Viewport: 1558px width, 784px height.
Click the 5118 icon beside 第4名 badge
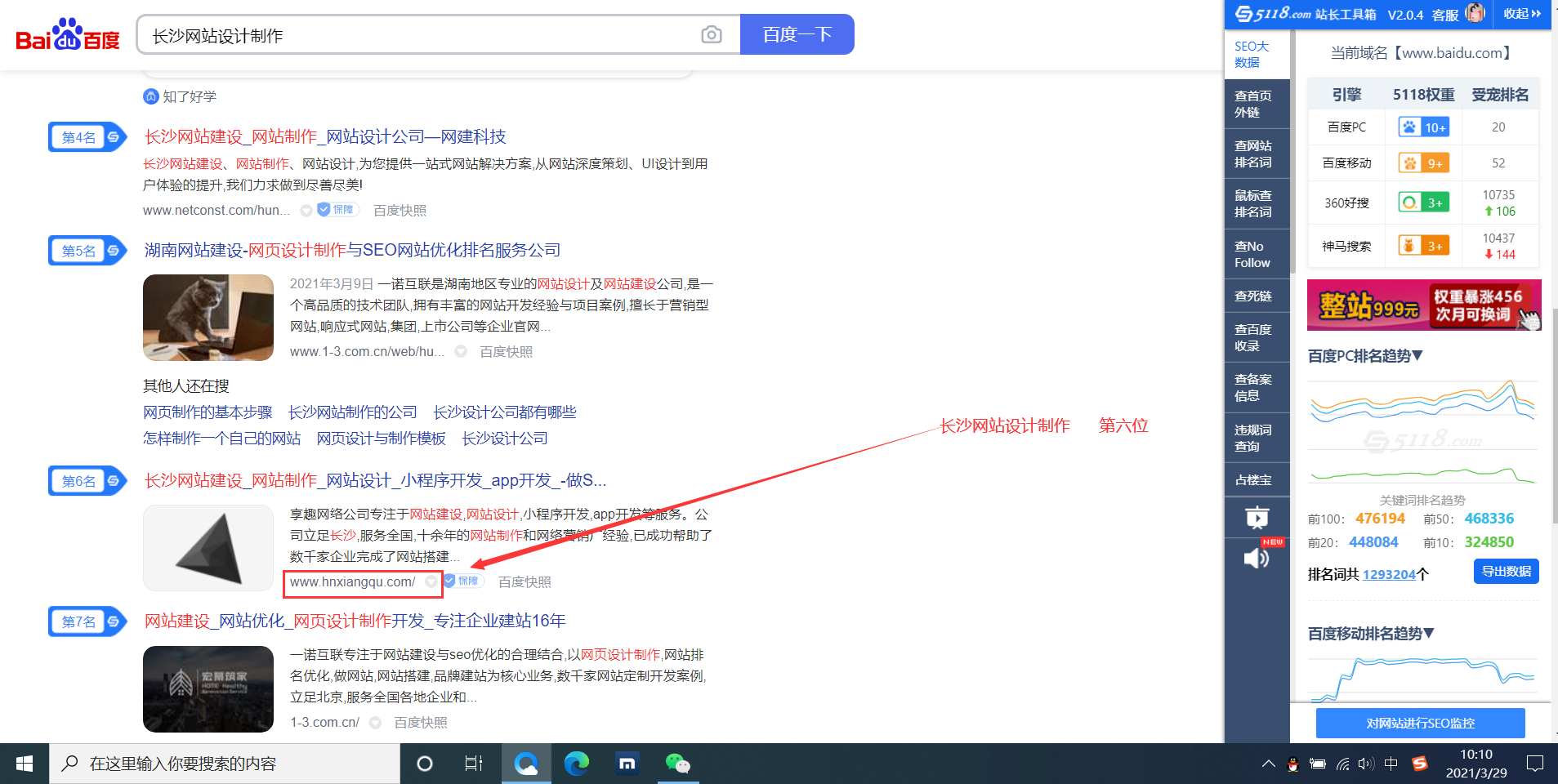tap(114, 137)
